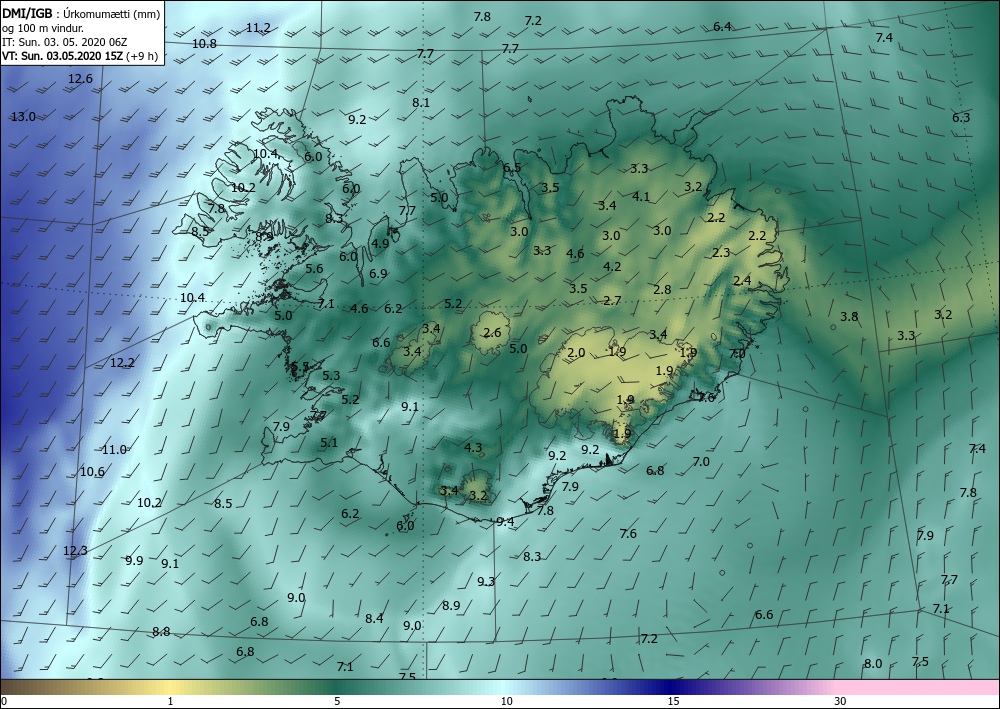The height and width of the screenshot is (709, 1000).
Task: Click the map value "9.4"
Action: 505,522
